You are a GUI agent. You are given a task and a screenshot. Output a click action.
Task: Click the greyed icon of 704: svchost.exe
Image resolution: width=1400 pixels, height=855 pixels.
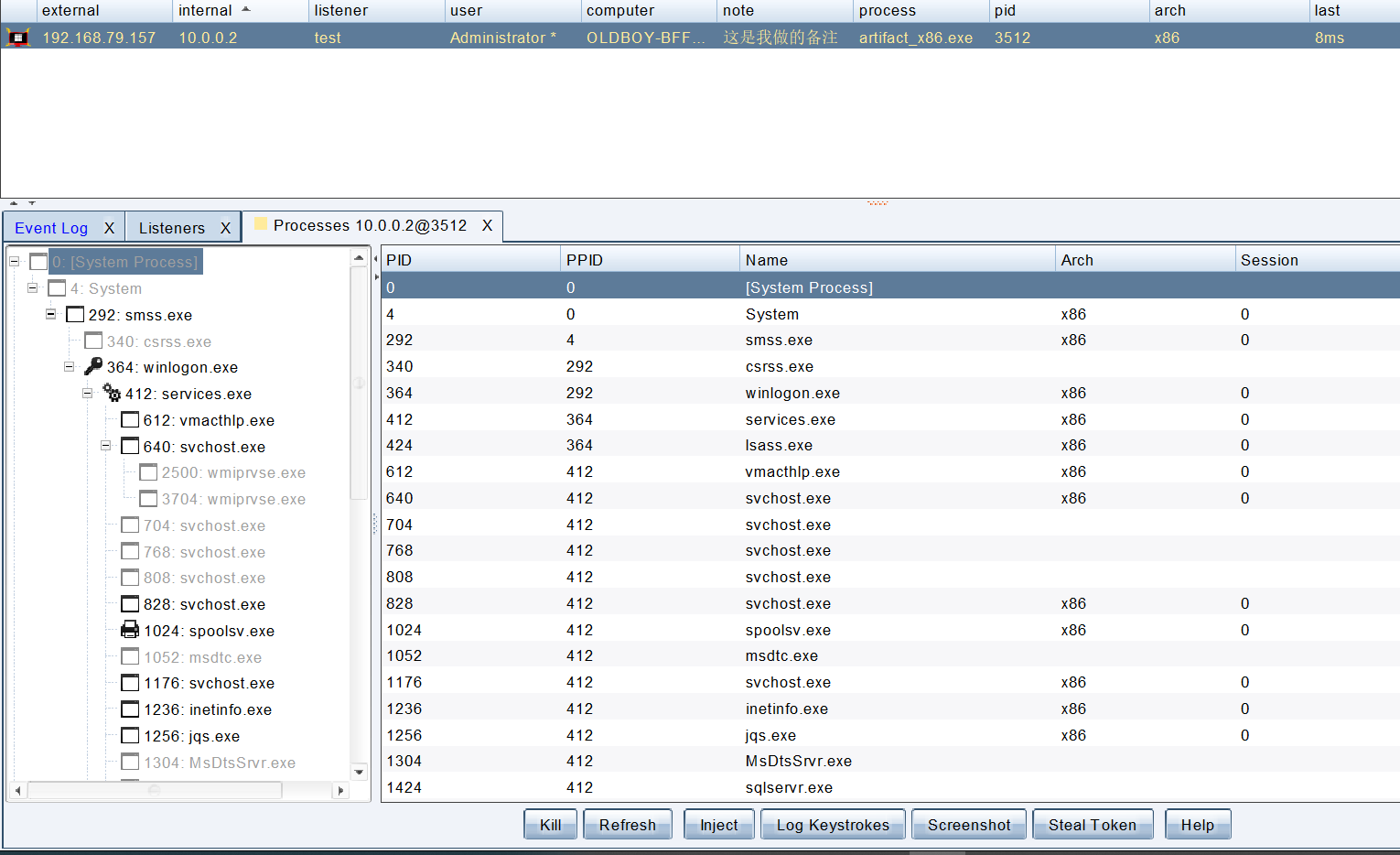coord(130,525)
